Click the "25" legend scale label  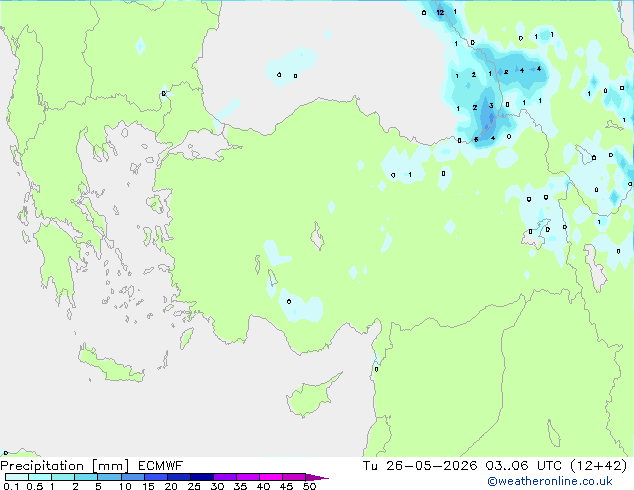(194, 486)
